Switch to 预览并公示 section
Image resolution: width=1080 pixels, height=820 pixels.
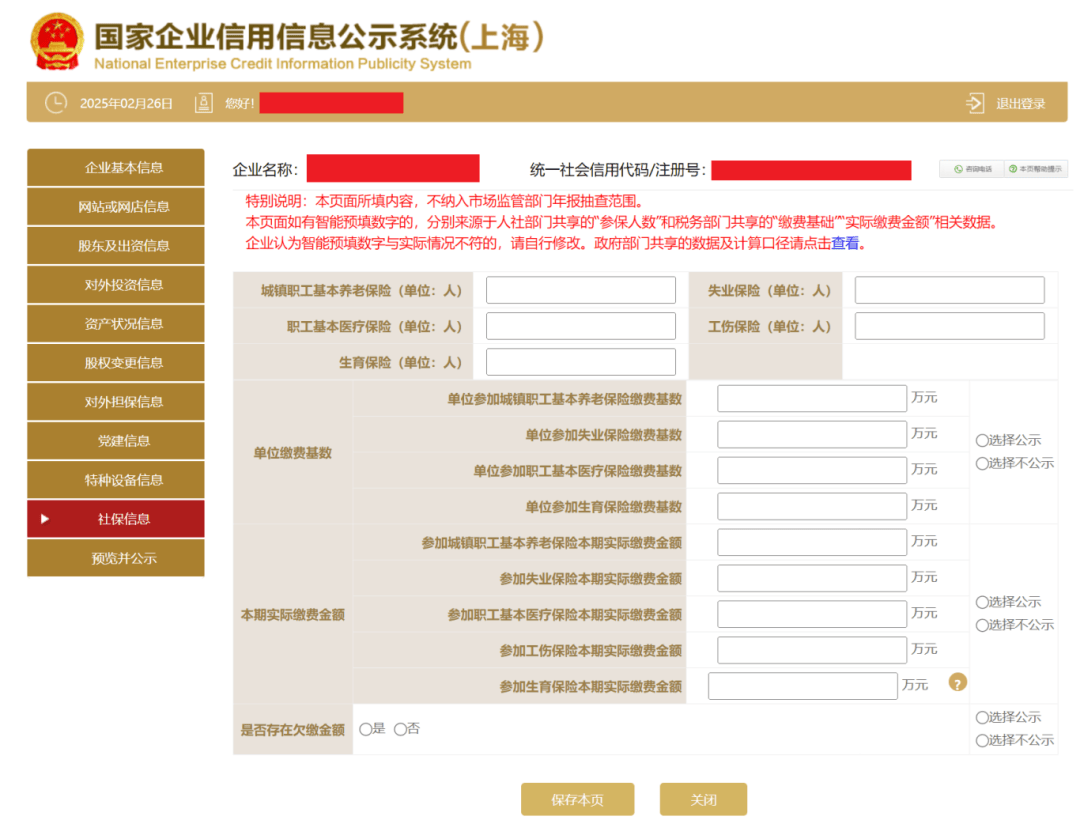[115, 558]
